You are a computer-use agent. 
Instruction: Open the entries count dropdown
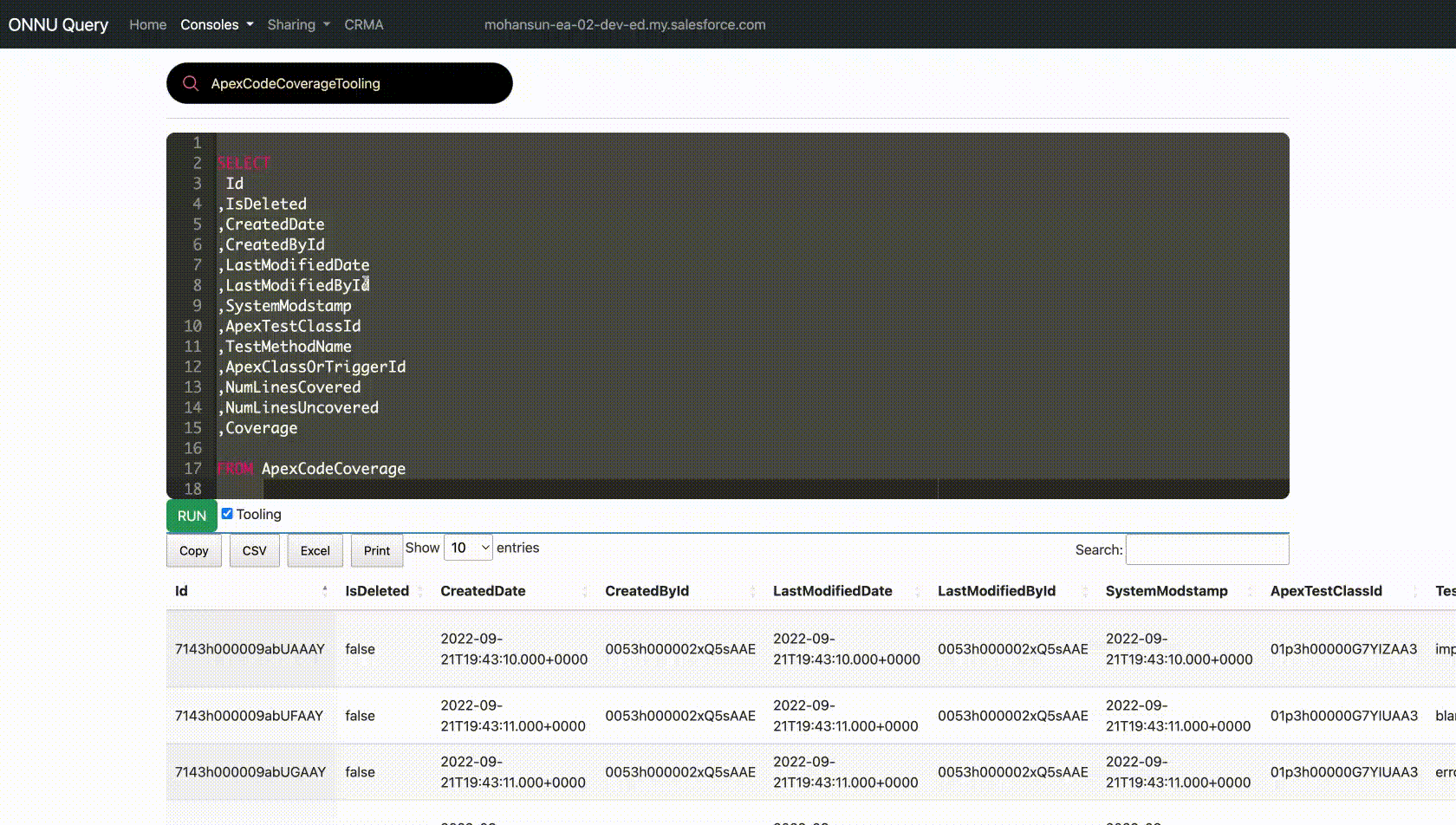click(x=468, y=548)
